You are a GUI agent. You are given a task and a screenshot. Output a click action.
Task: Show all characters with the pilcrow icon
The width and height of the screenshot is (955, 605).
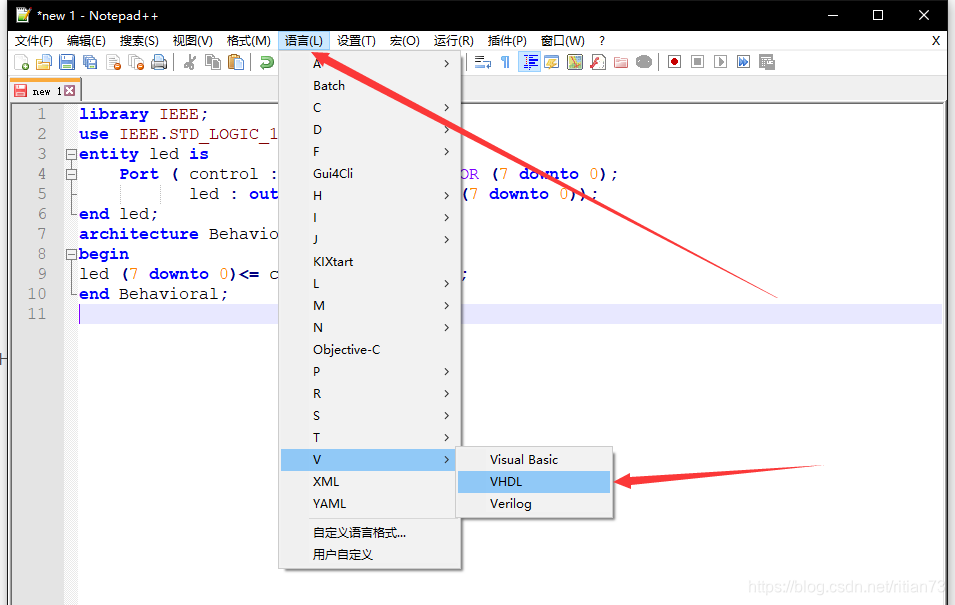(x=506, y=62)
